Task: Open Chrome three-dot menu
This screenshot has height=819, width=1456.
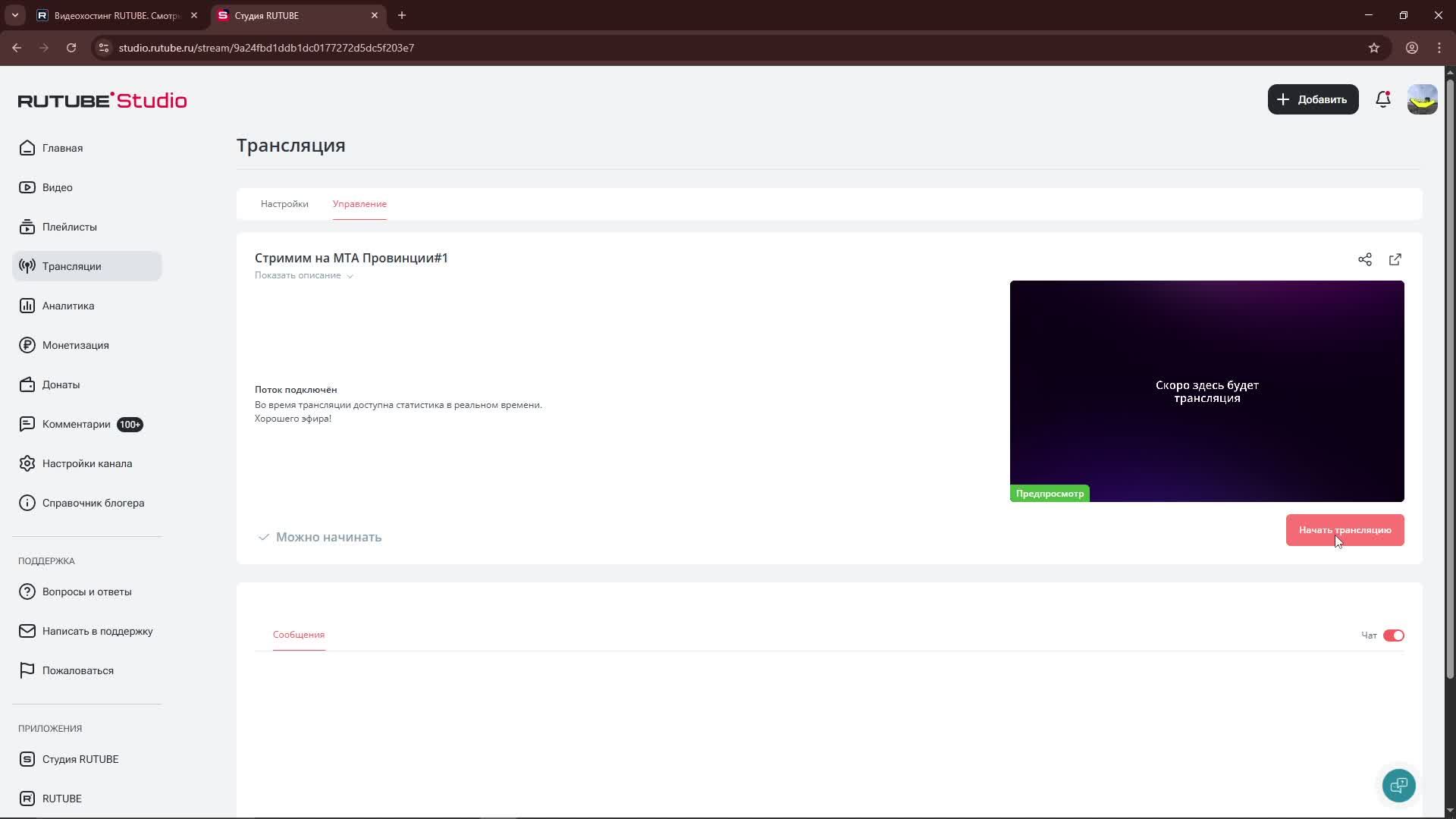Action: click(1439, 48)
